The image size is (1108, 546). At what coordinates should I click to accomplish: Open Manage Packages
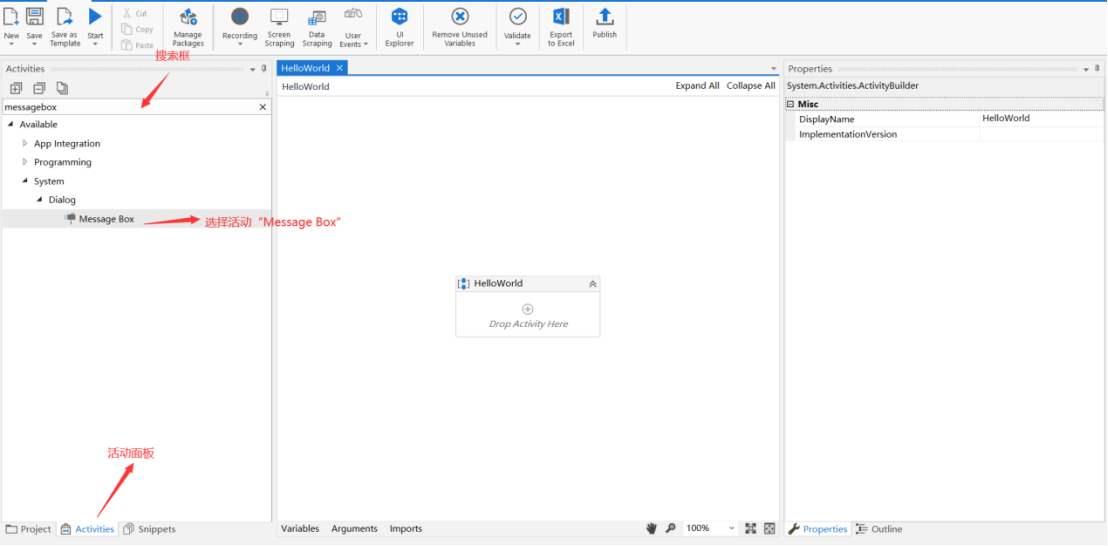[188, 28]
